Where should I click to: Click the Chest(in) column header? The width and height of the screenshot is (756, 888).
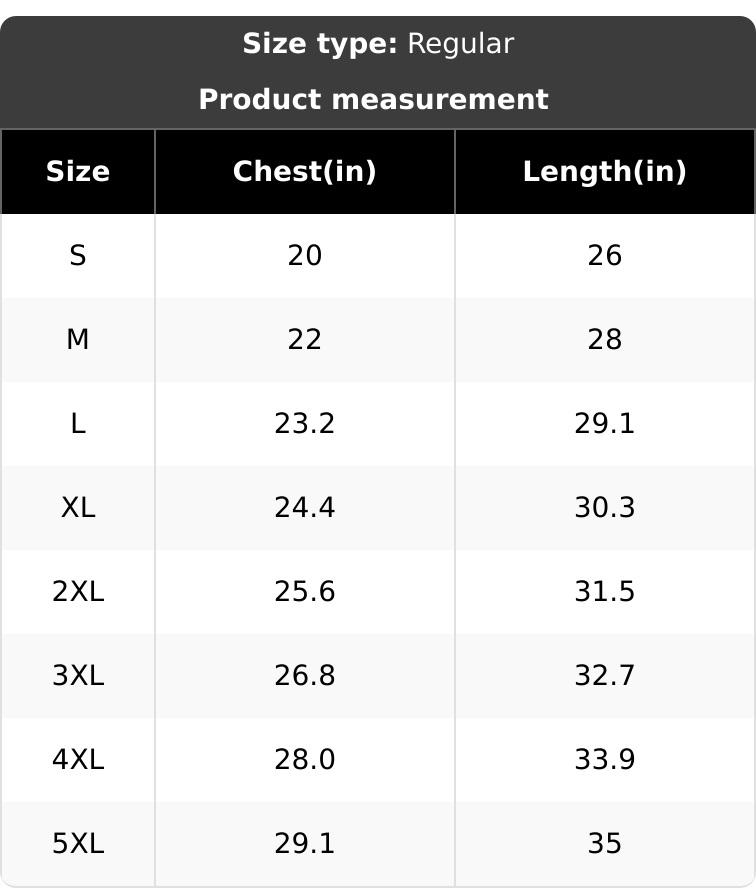pyautogui.click(x=304, y=172)
